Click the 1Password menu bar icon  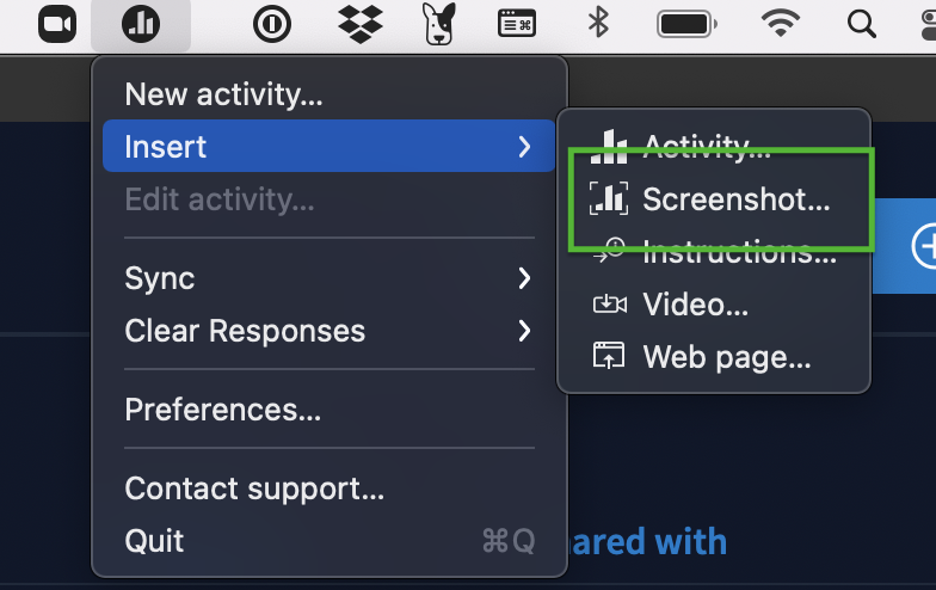click(272, 24)
